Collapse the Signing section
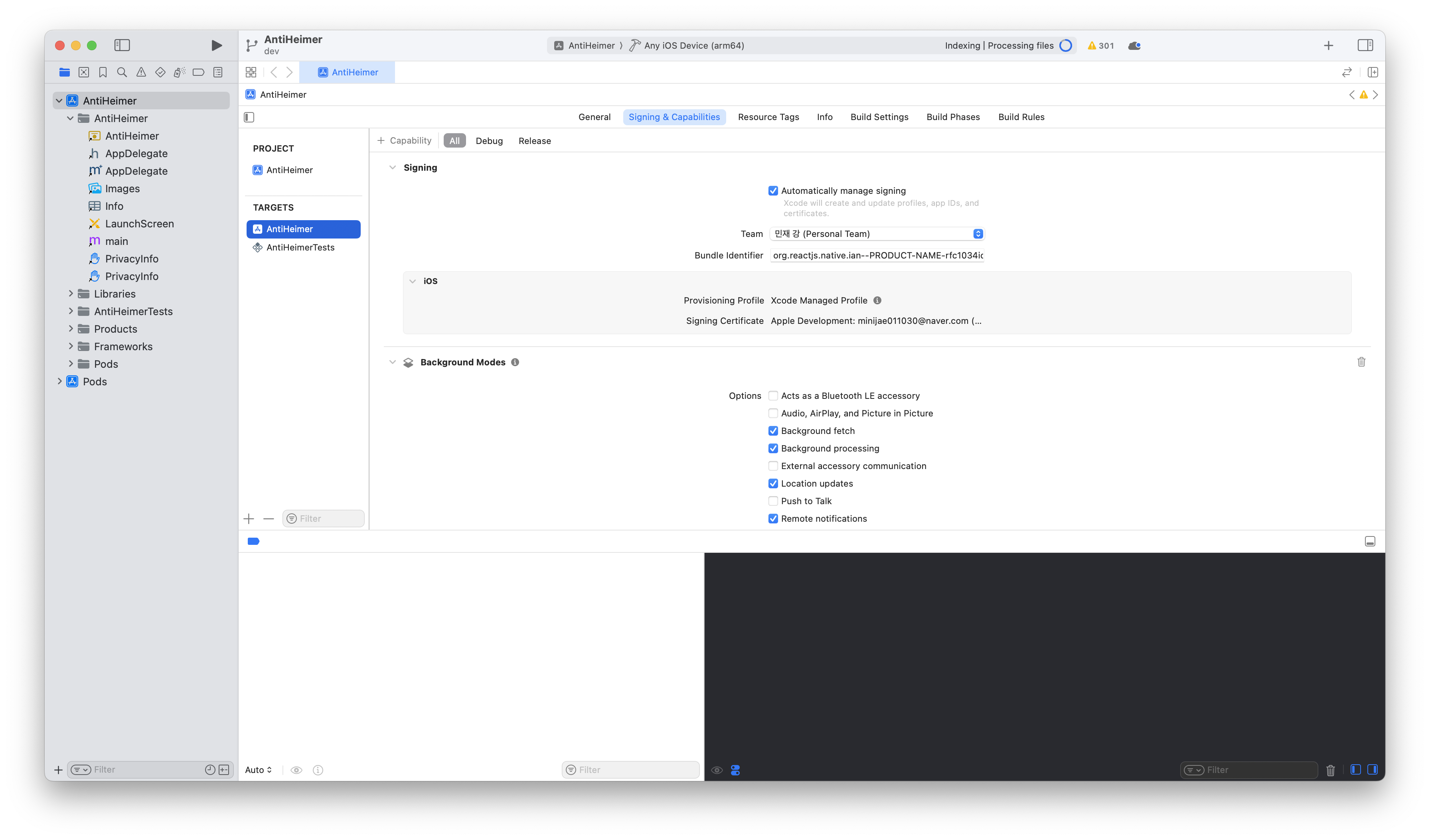Viewport: 1430px width, 840px height. coord(392,168)
